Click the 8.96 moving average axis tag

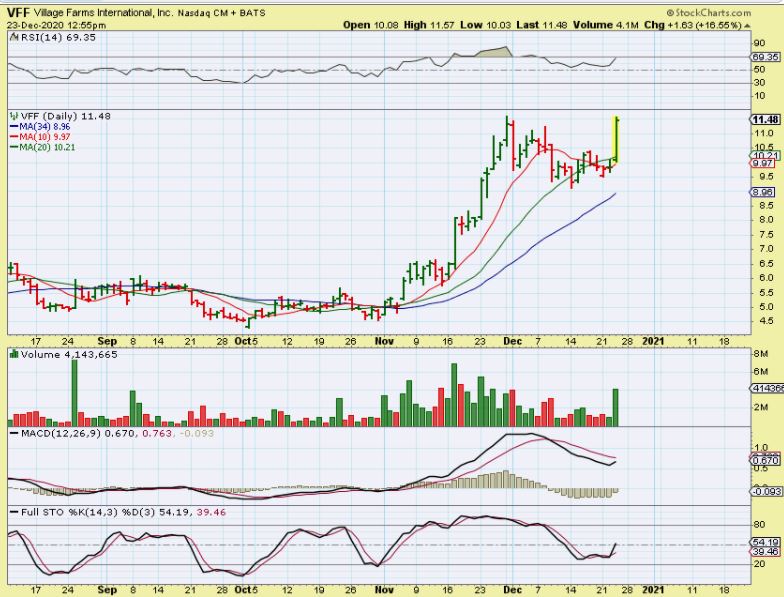click(763, 192)
